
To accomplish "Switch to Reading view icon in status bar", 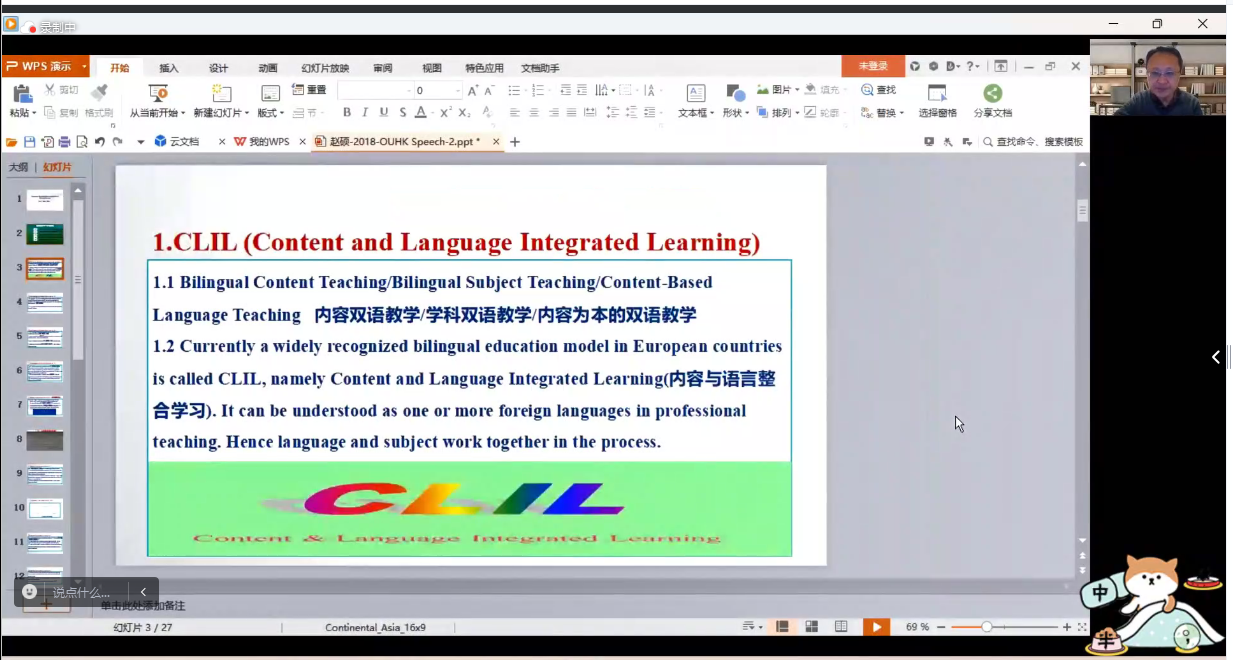I will click(x=841, y=627).
